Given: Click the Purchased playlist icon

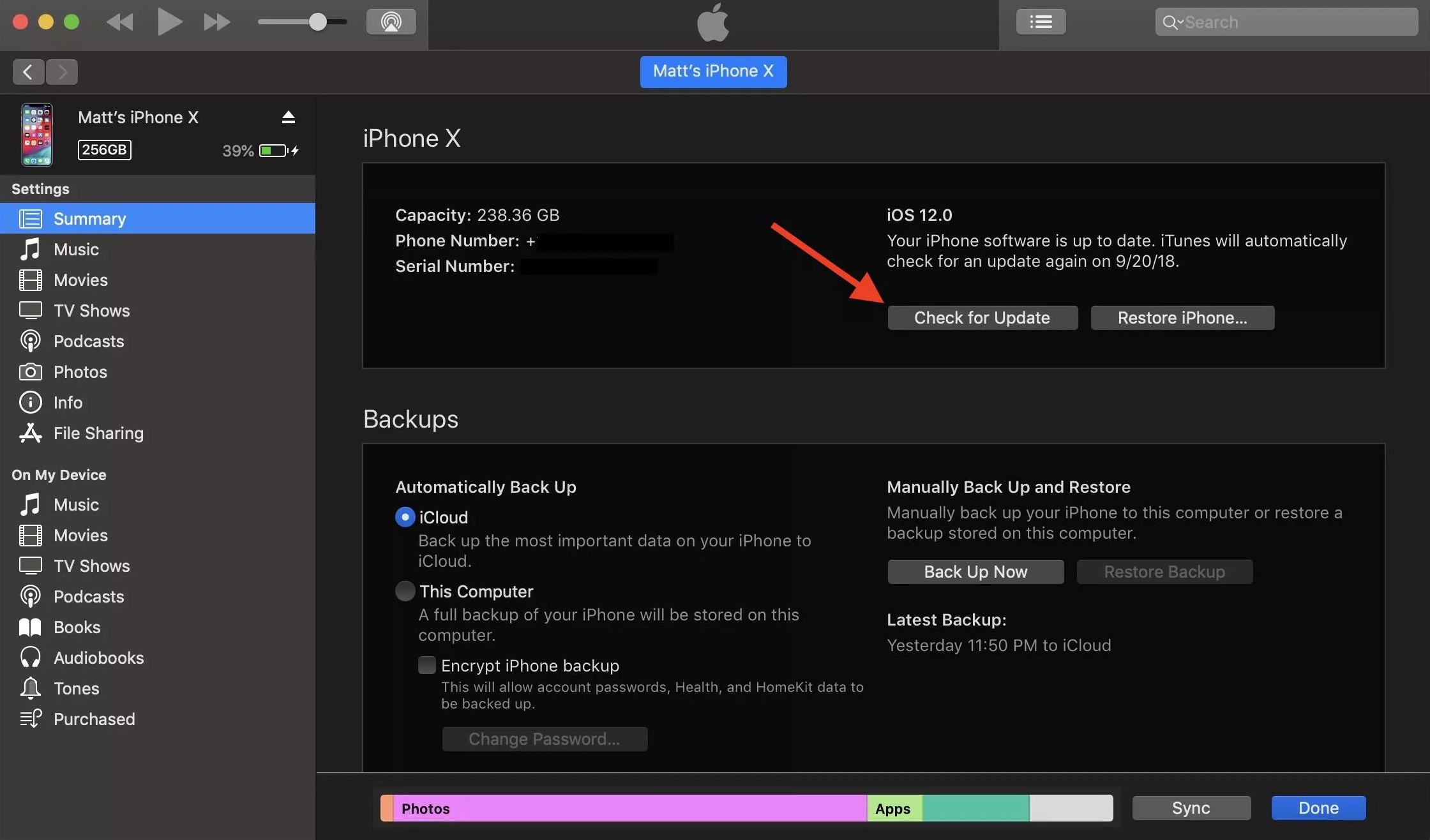Looking at the screenshot, I should 30,719.
